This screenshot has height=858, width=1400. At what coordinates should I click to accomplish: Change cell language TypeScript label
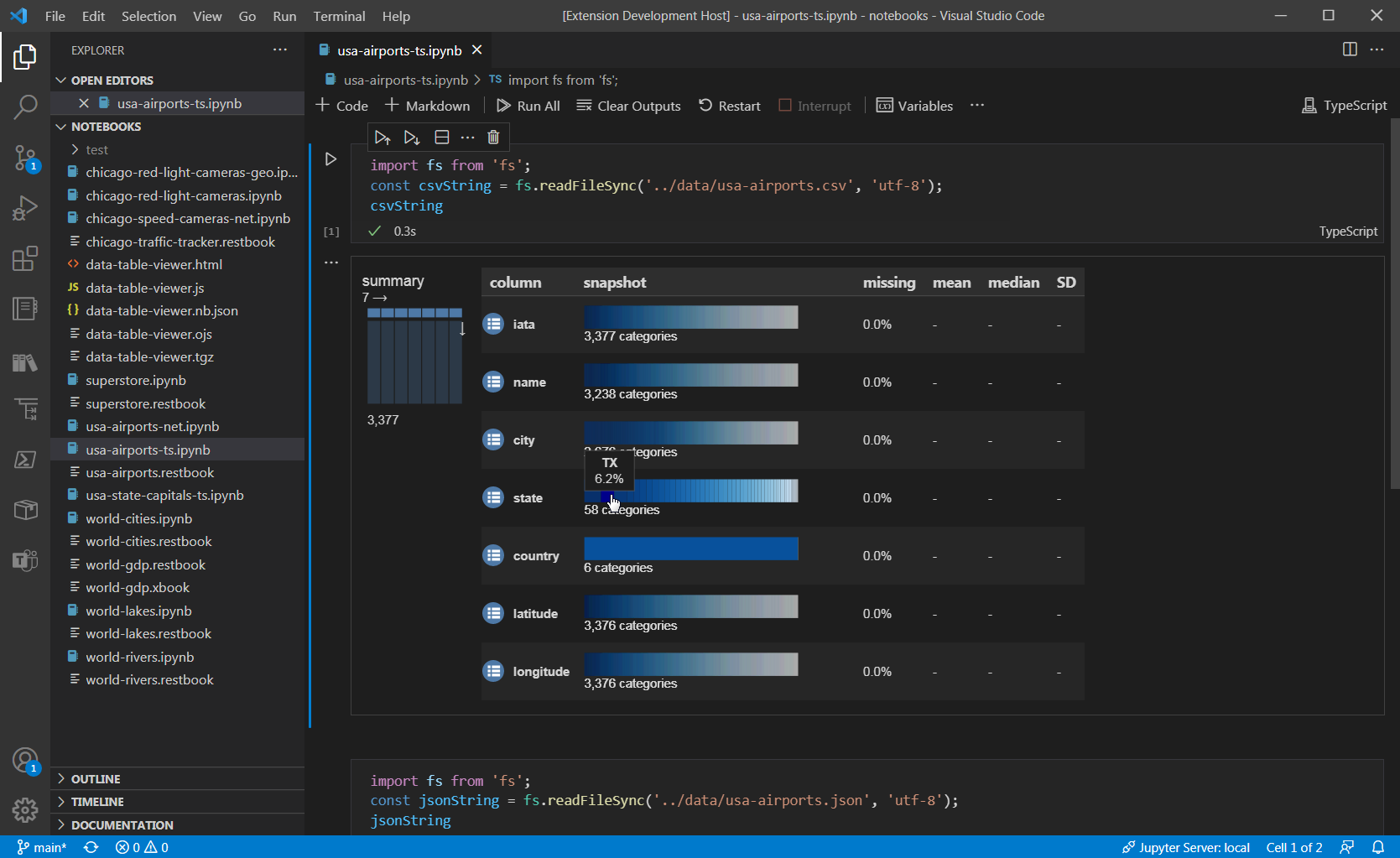coord(1348,231)
